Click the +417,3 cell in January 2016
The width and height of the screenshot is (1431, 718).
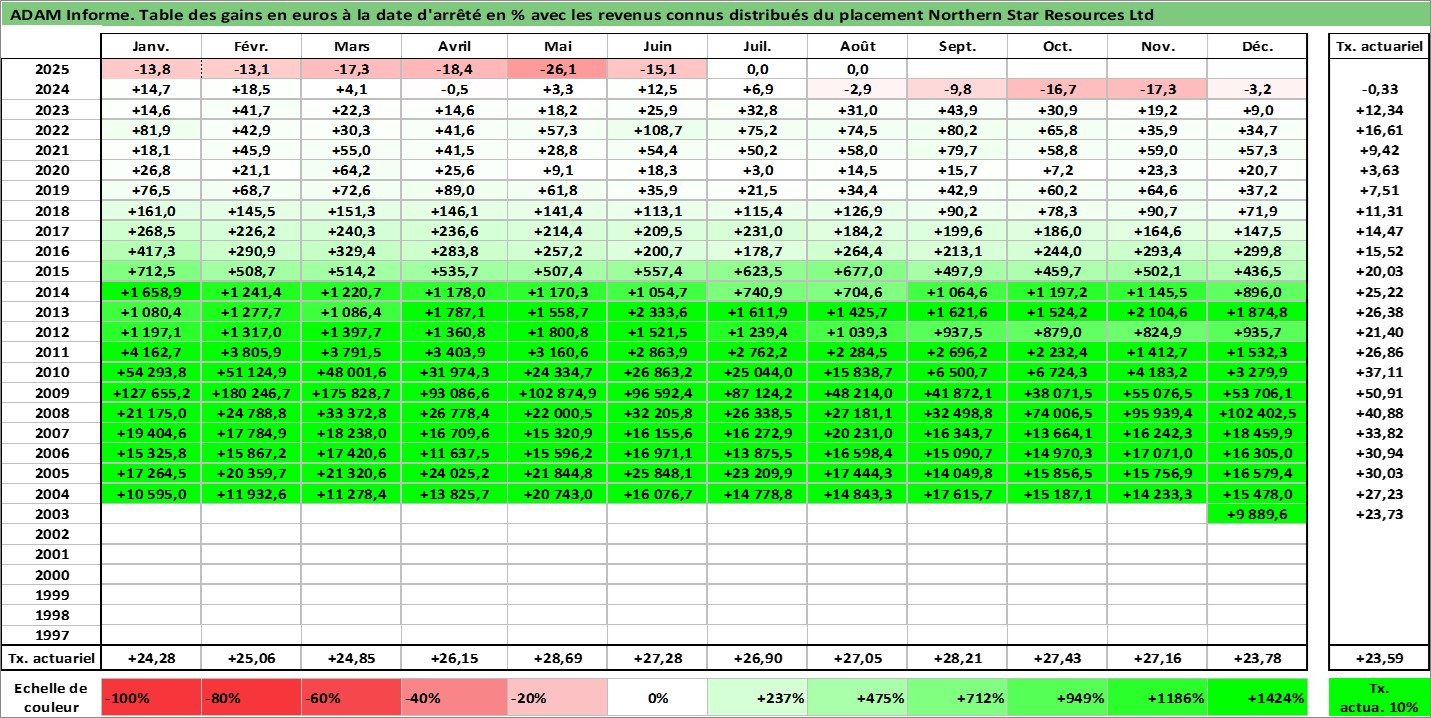(x=152, y=252)
